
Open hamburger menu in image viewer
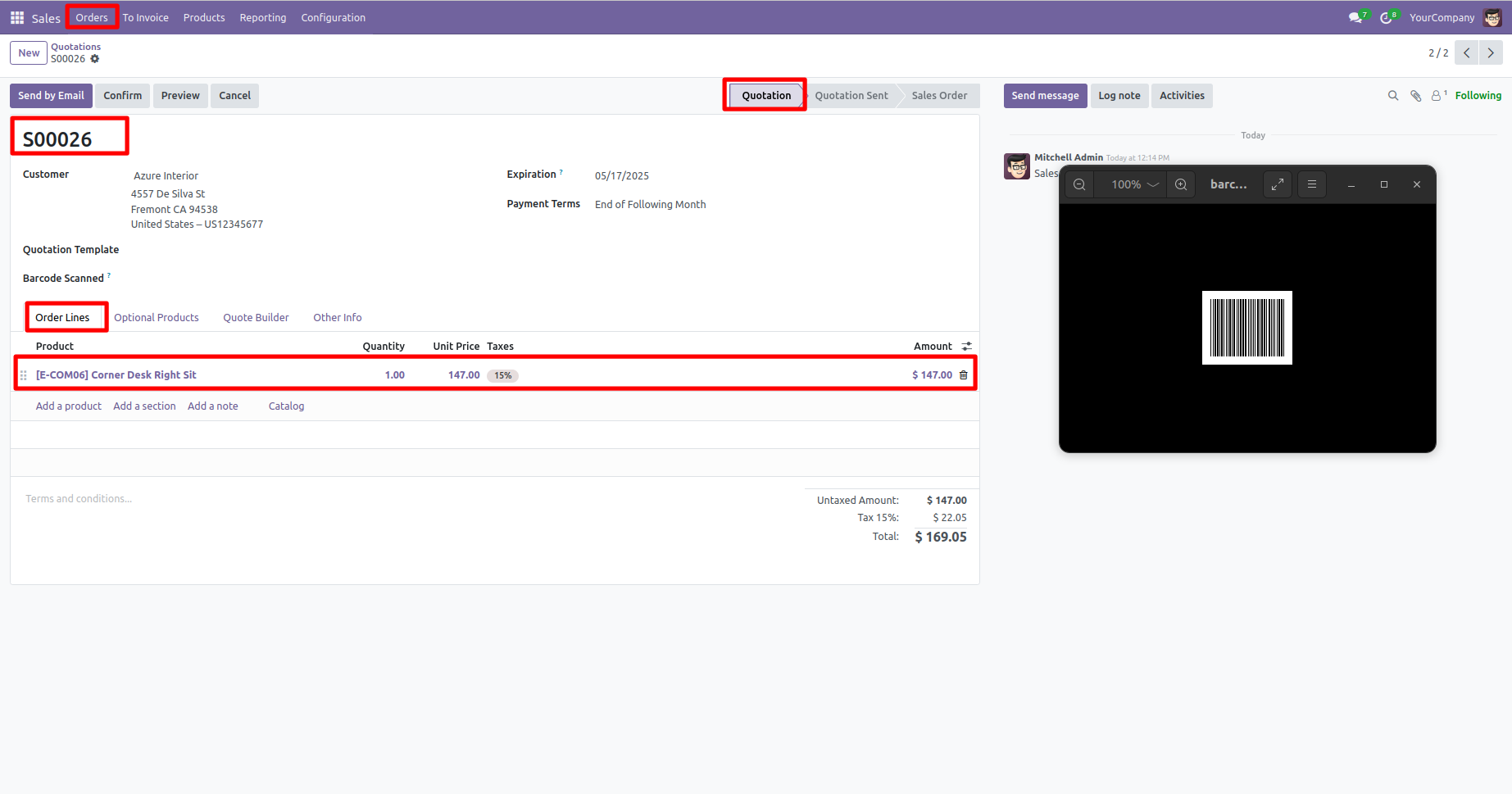click(1312, 184)
